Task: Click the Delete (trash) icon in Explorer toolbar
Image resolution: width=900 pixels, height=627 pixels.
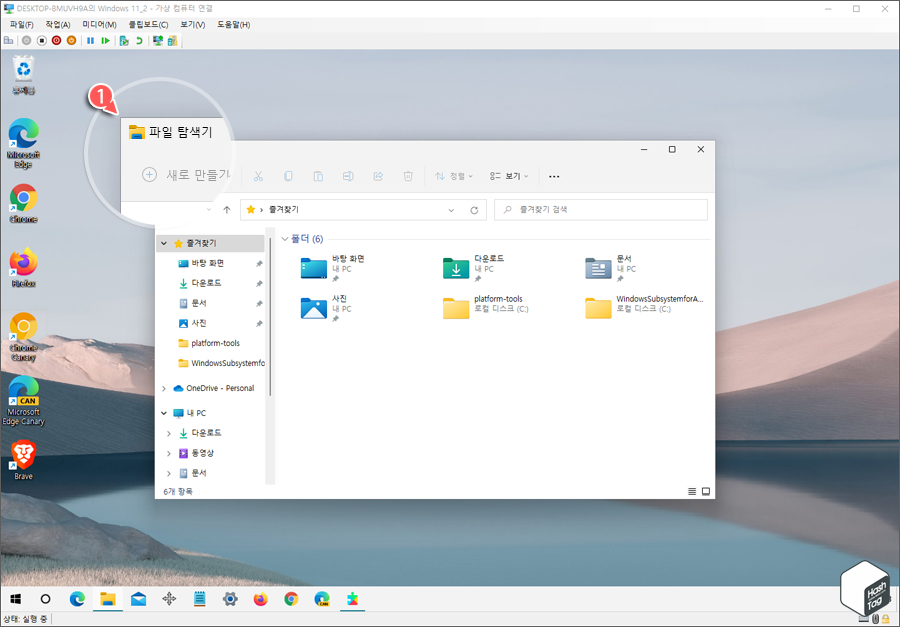Action: pyautogui.click(x=408, y=176)
